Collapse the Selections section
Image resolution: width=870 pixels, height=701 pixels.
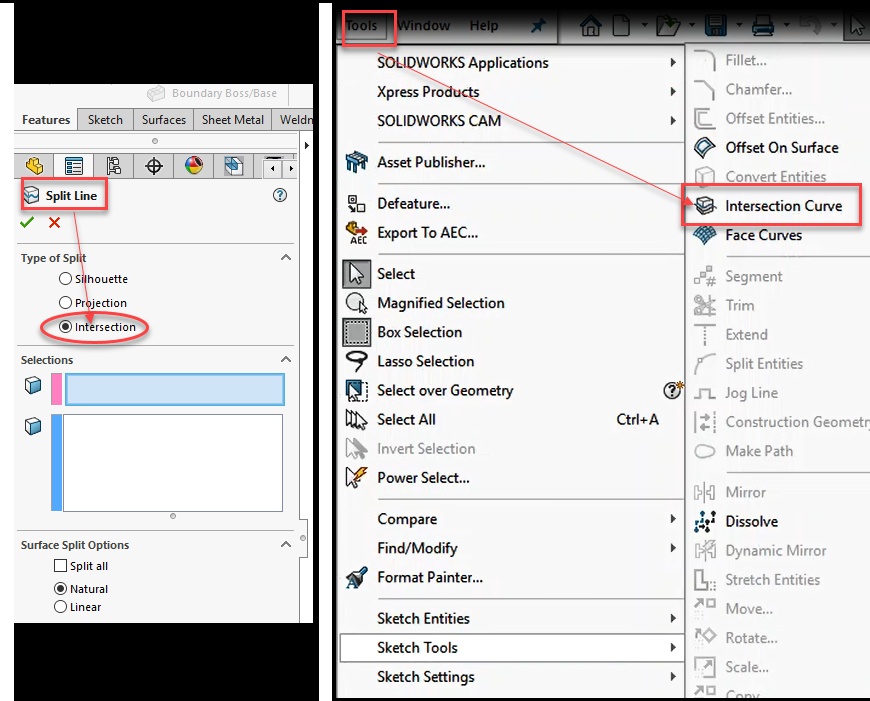tap(286, 360)
